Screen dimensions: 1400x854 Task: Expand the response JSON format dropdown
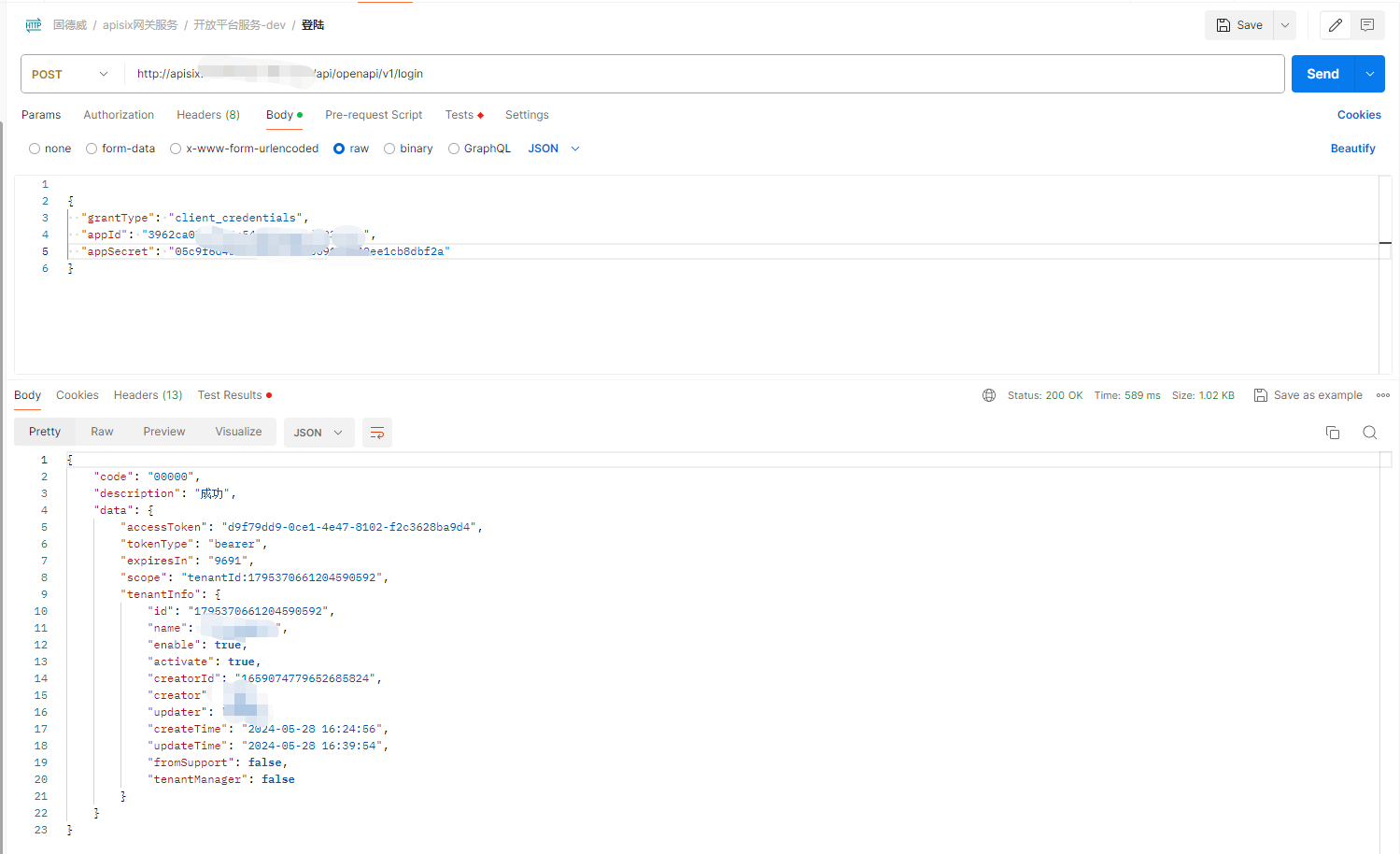click(x=318, y=433)
